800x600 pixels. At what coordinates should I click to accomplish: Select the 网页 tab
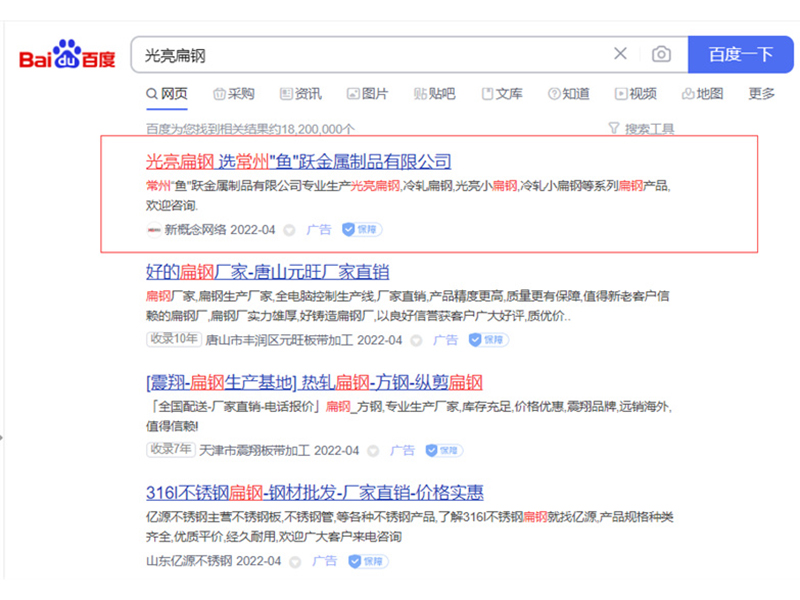point(167,94)
